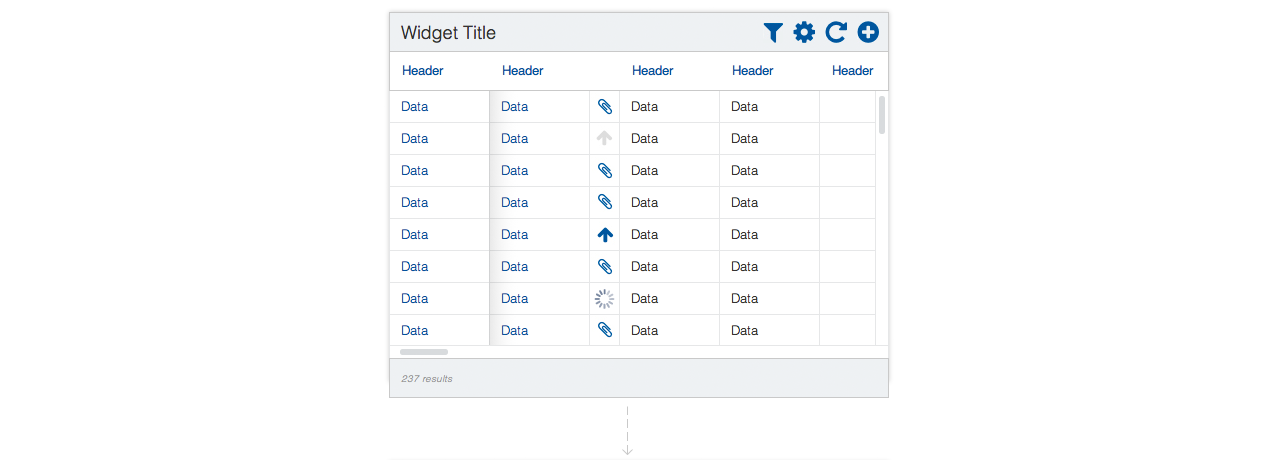The image size is (1280, 464).
Task: Click the paperclip attachment in first row
Action: 604,106
